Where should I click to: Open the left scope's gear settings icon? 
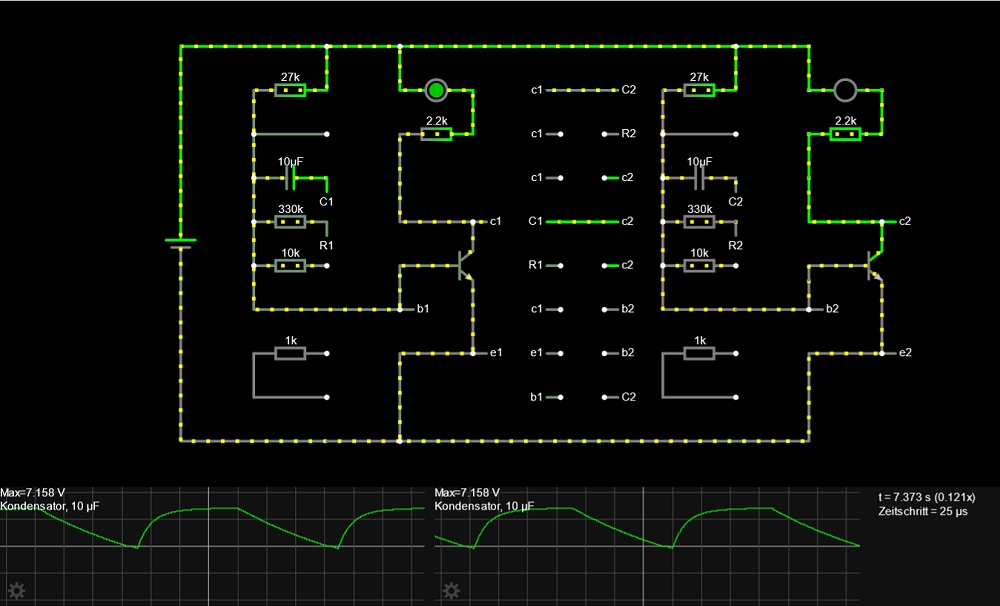click(x=16, y=590)
